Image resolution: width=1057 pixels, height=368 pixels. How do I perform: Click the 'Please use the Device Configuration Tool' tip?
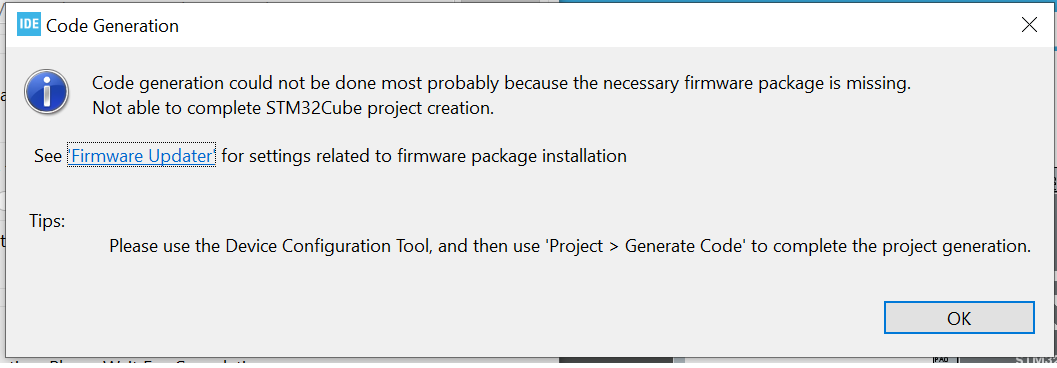pos(570,246)
